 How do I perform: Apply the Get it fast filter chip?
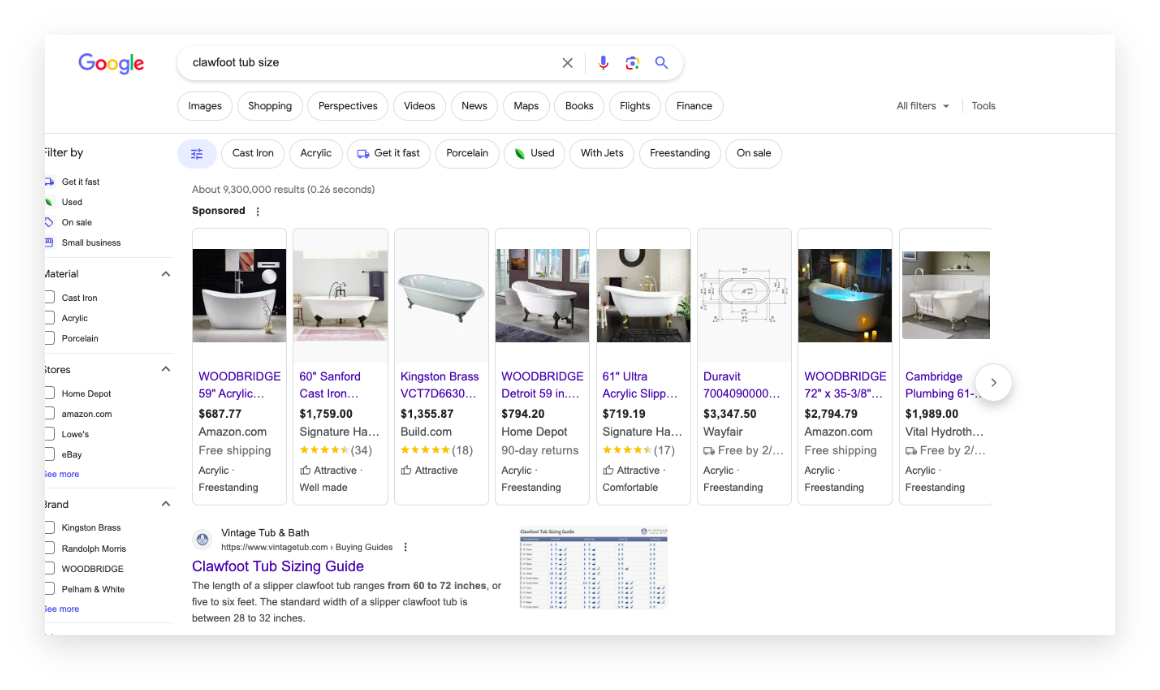click(x=388, y=154)
